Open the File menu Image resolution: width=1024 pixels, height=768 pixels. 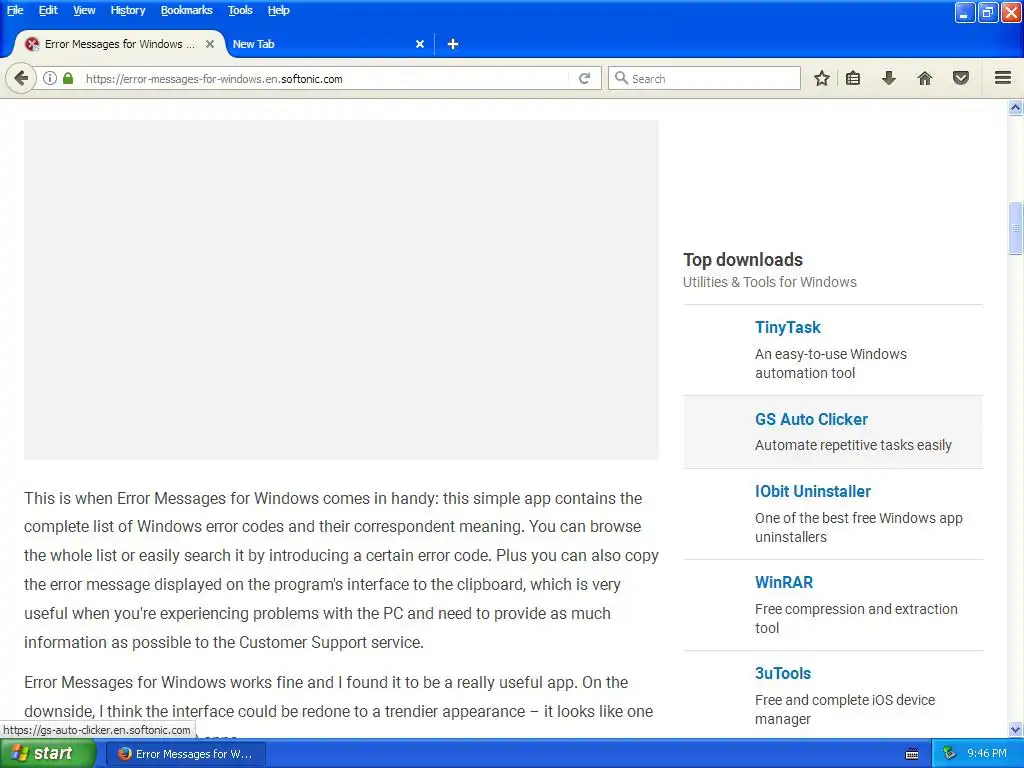point(15,10)
